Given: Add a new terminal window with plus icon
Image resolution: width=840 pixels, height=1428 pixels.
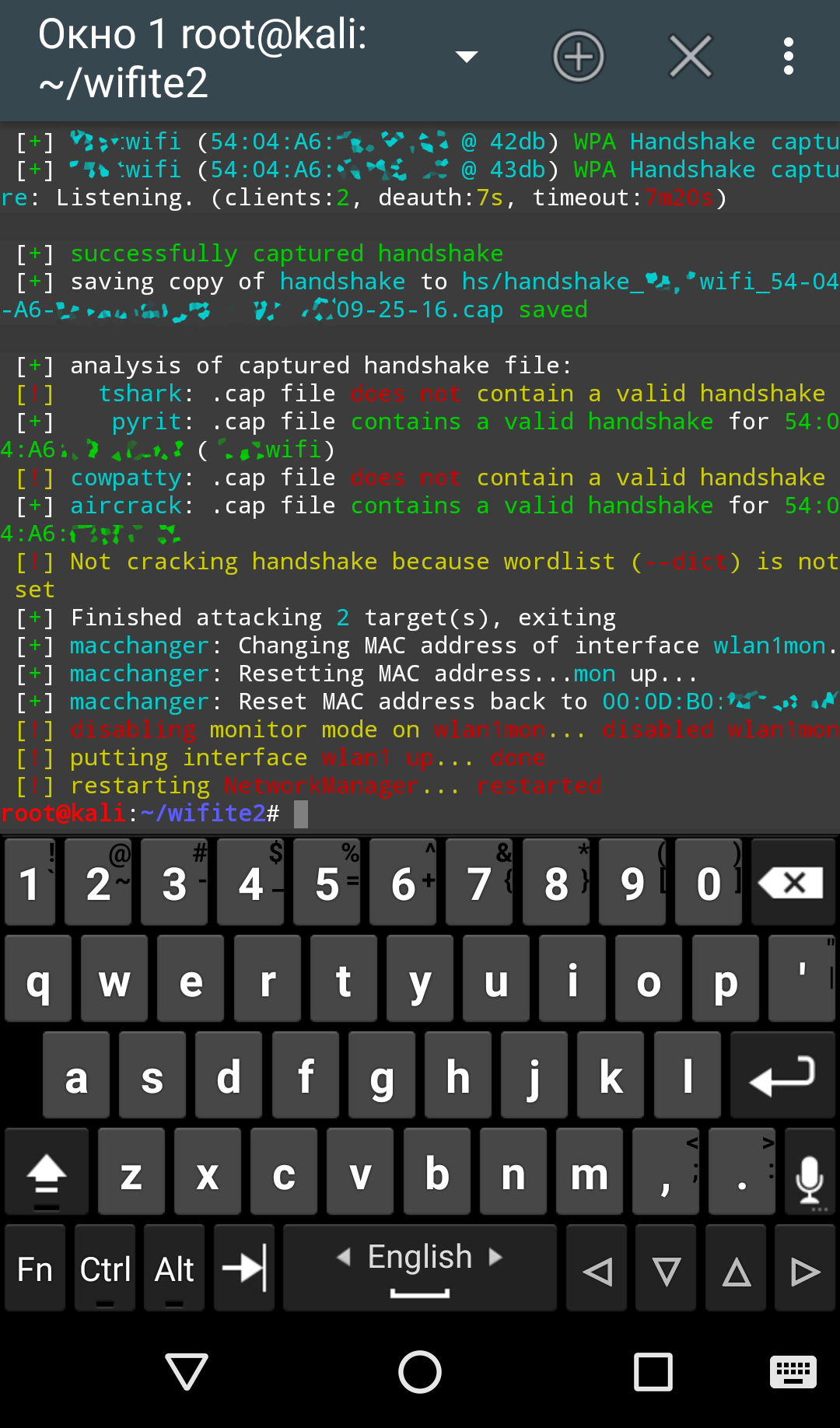Looking at the screenshot, I should click(x=579, y=57).
